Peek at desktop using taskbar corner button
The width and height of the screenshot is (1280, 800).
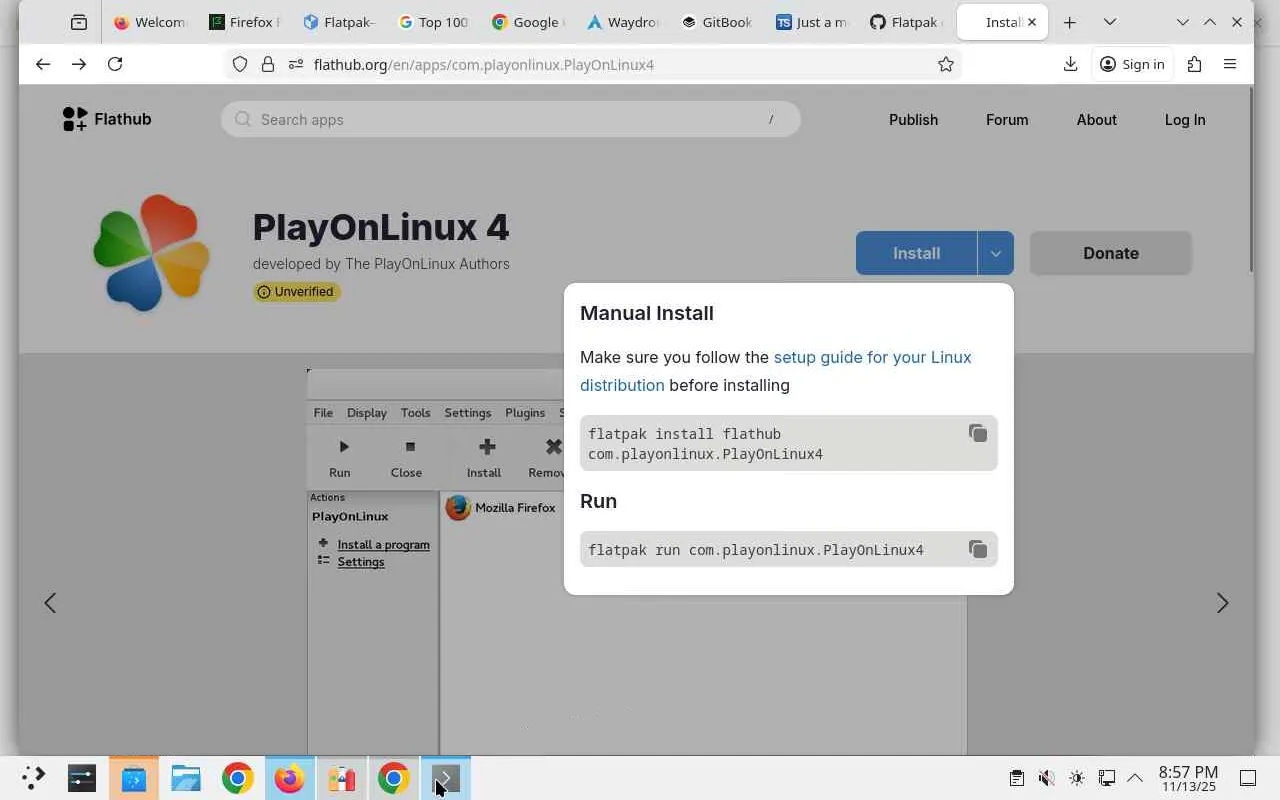1248,778
